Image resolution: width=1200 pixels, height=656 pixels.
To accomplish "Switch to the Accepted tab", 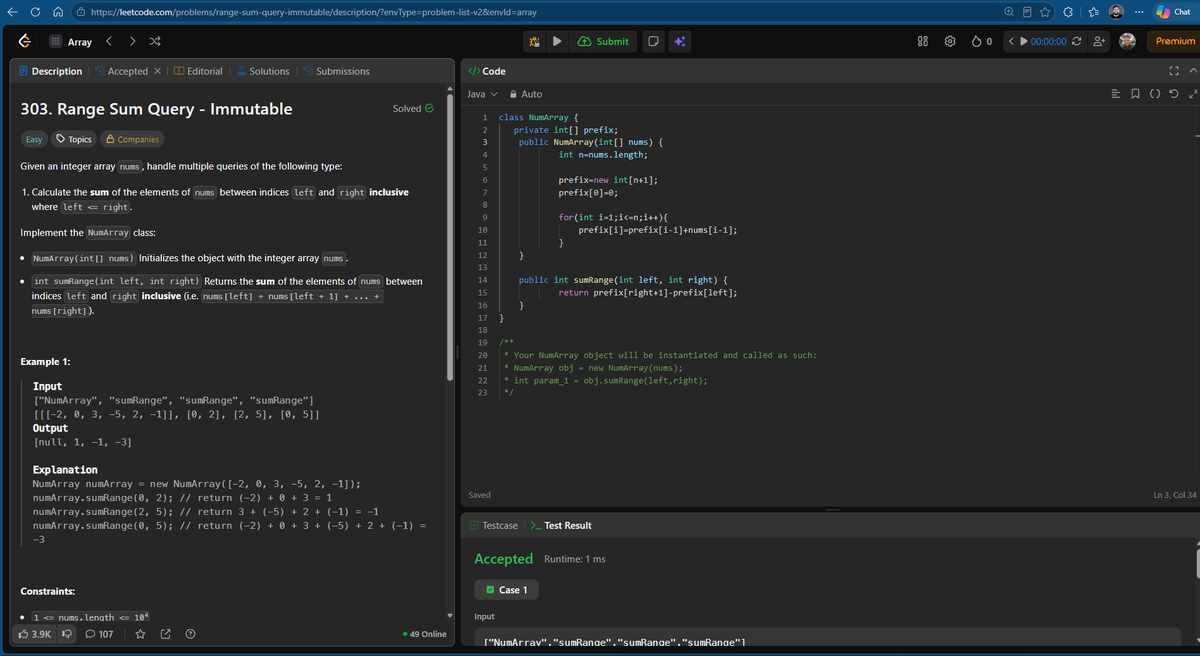I will [121, 71].
